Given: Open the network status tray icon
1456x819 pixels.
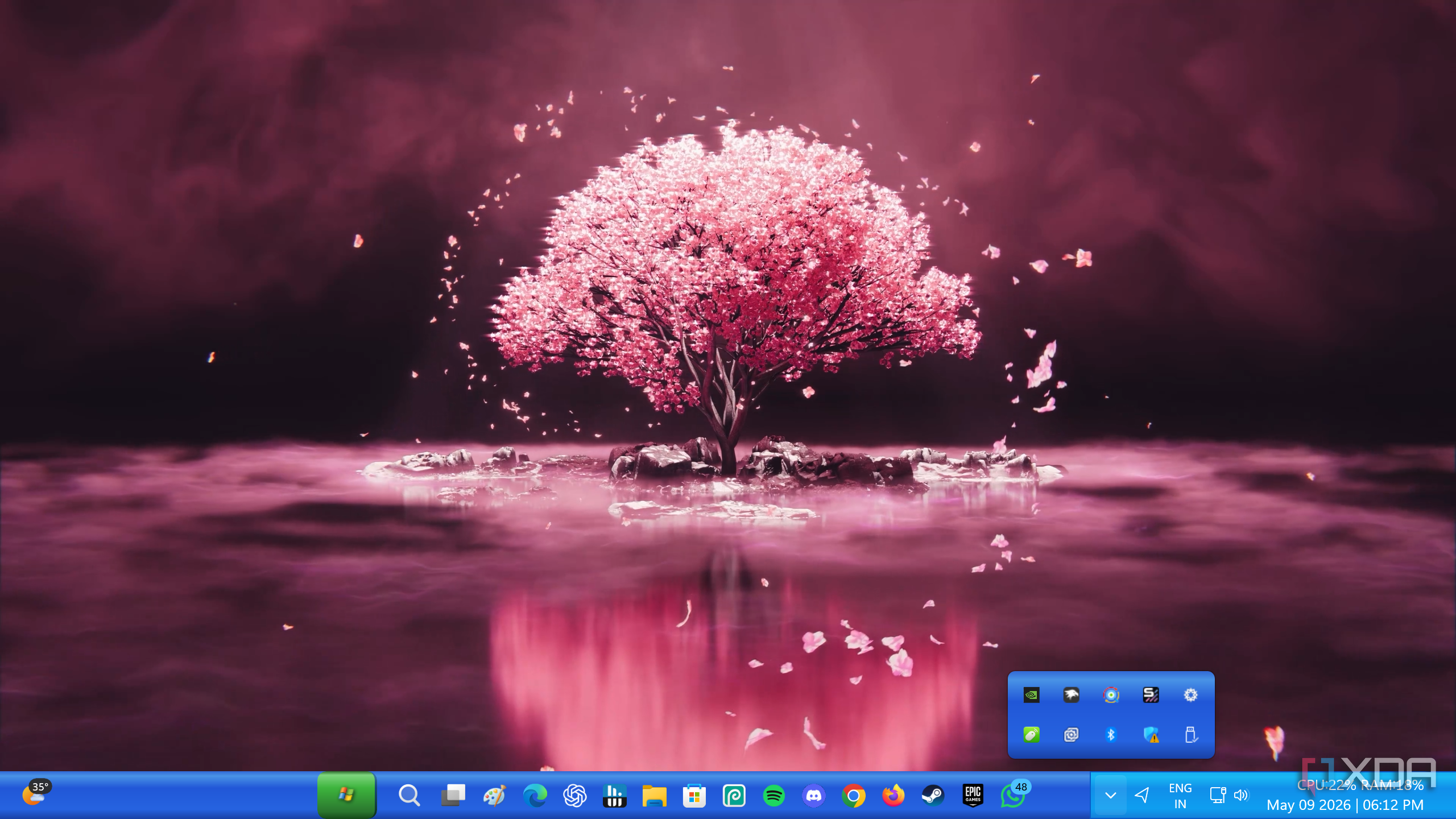Looking at the screenshot, I should pyautogui.click(x=1217, y=795).
